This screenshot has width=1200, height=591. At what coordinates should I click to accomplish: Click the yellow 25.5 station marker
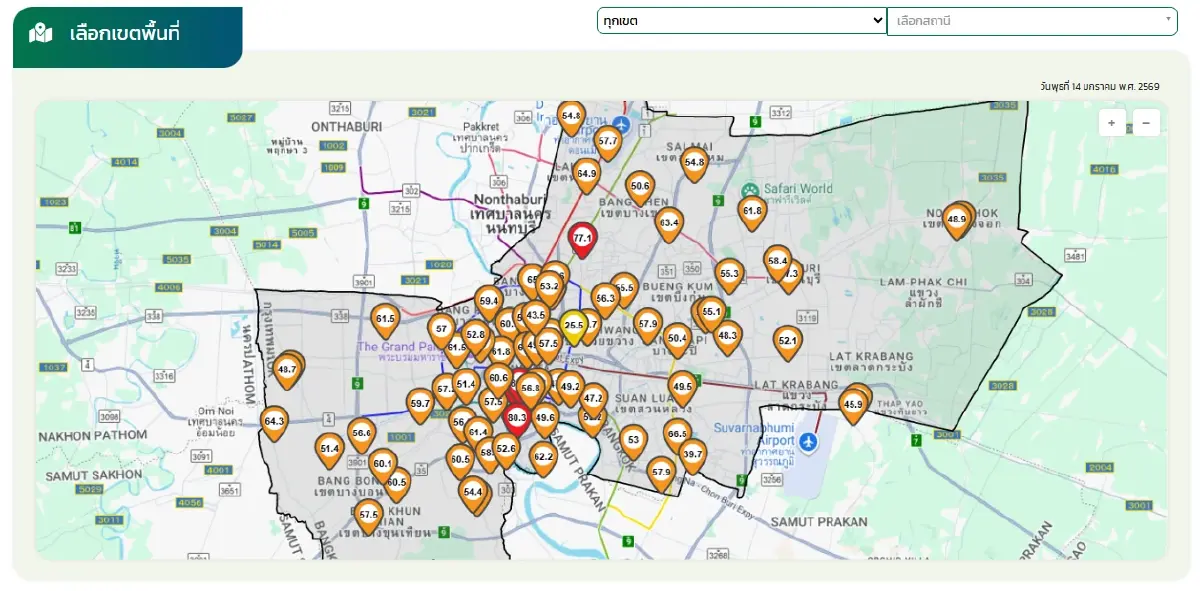point(573,325)
